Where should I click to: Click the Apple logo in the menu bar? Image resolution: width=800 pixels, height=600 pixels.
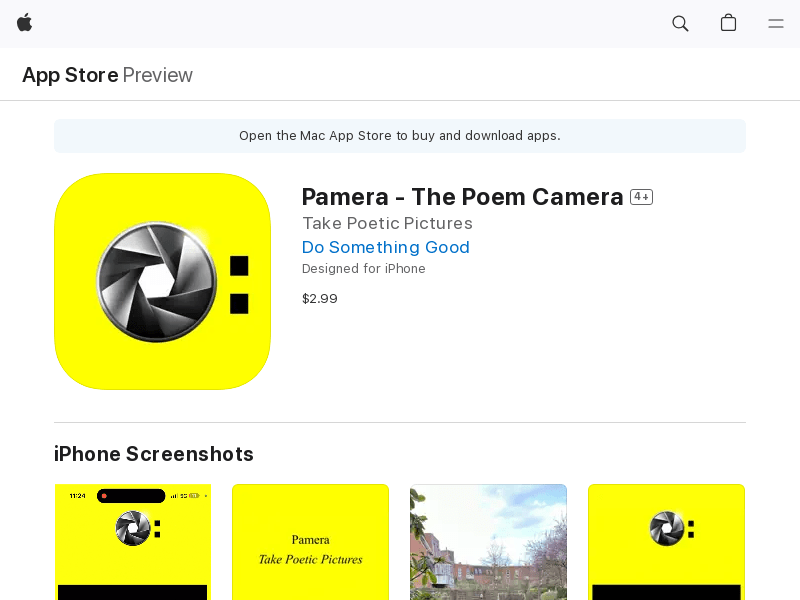(x=24, y=23)
